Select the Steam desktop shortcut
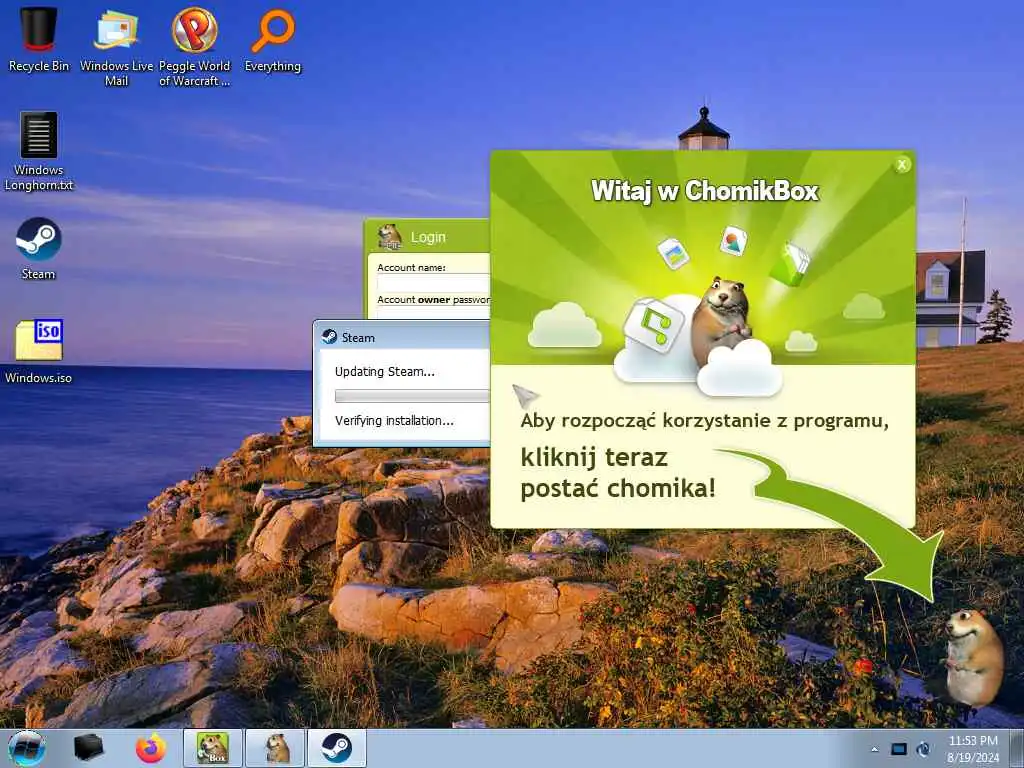This screenshot has height=768, width=1024. click(39, 249)
